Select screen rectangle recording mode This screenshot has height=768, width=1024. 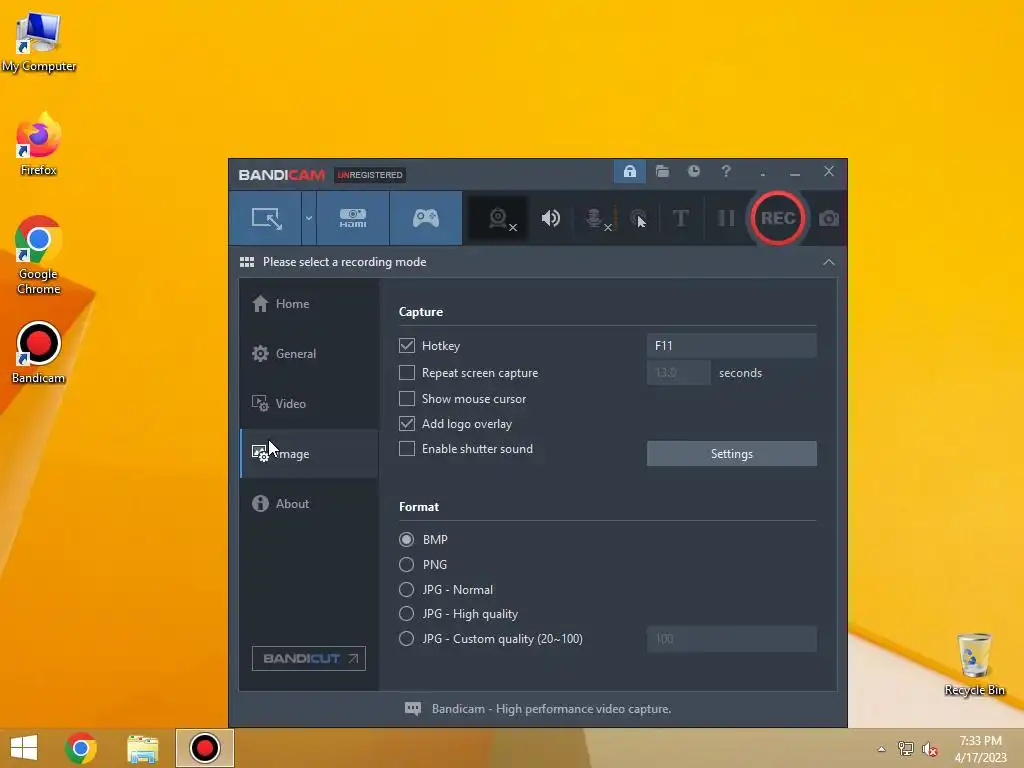coord(266,218)
